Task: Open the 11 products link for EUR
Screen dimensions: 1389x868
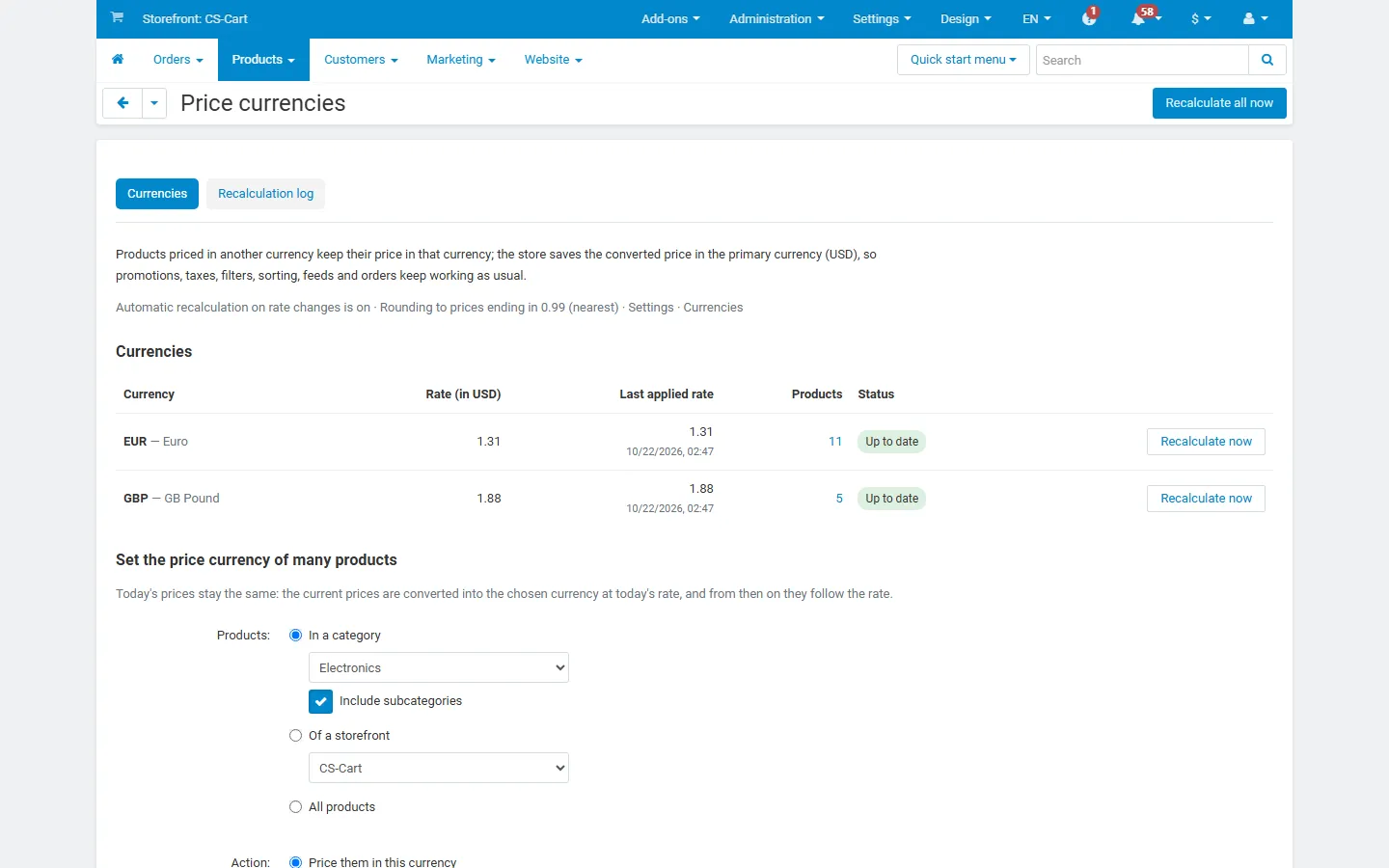Action: [835, 442]
